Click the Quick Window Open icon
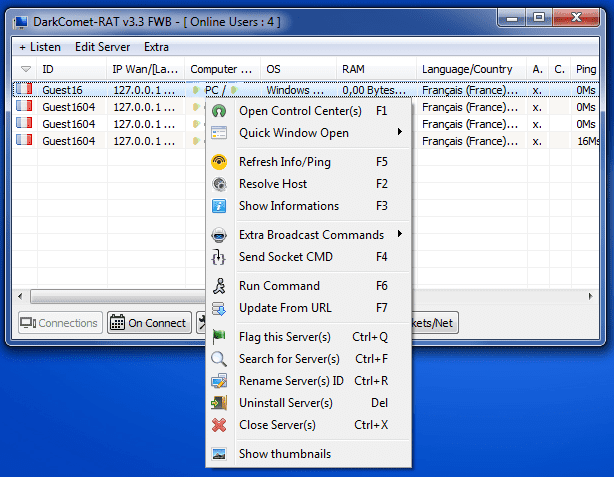This screenshot has width=614, height=477. click(x=219, y=133)
